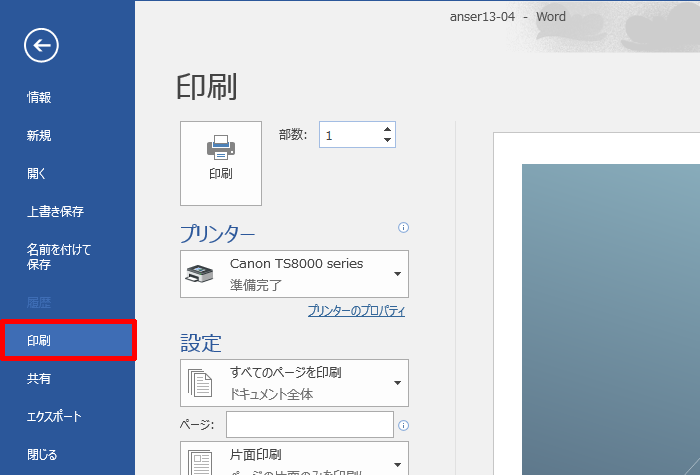Click the info icon beside プリンター heading

403,228
